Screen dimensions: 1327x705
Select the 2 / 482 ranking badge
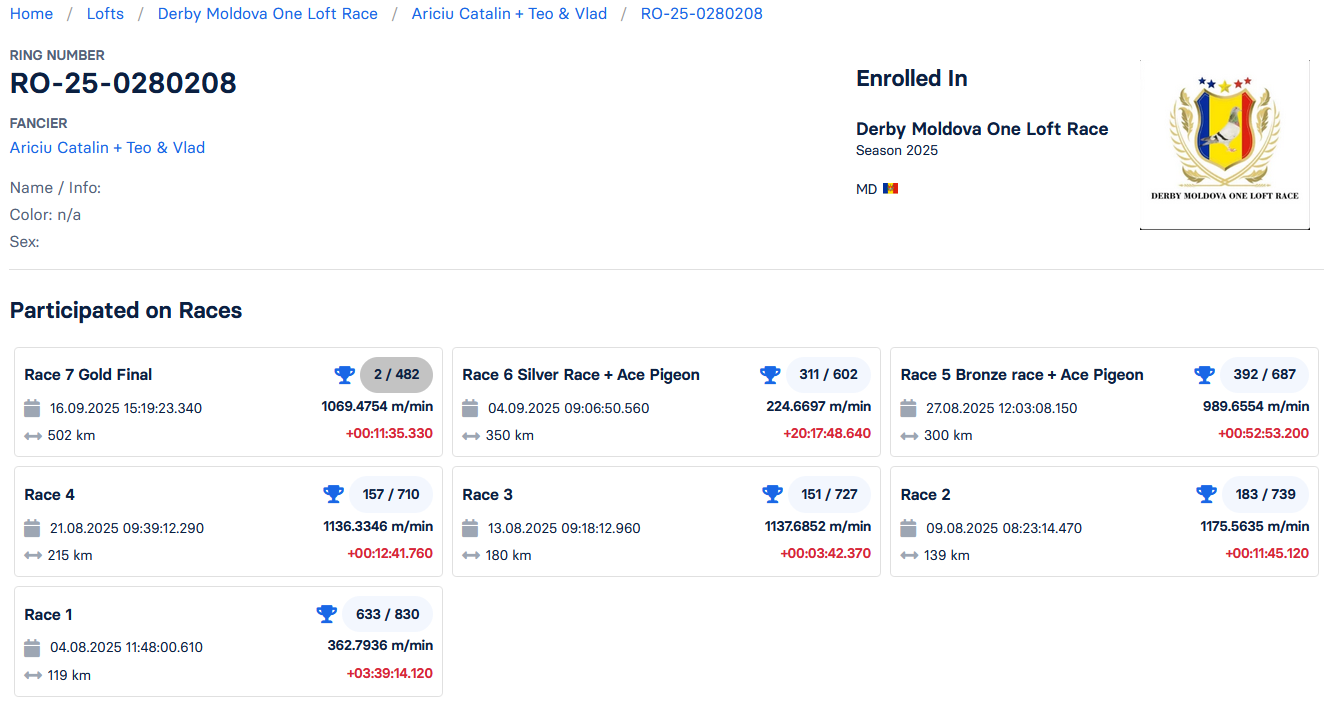(396, 375)
